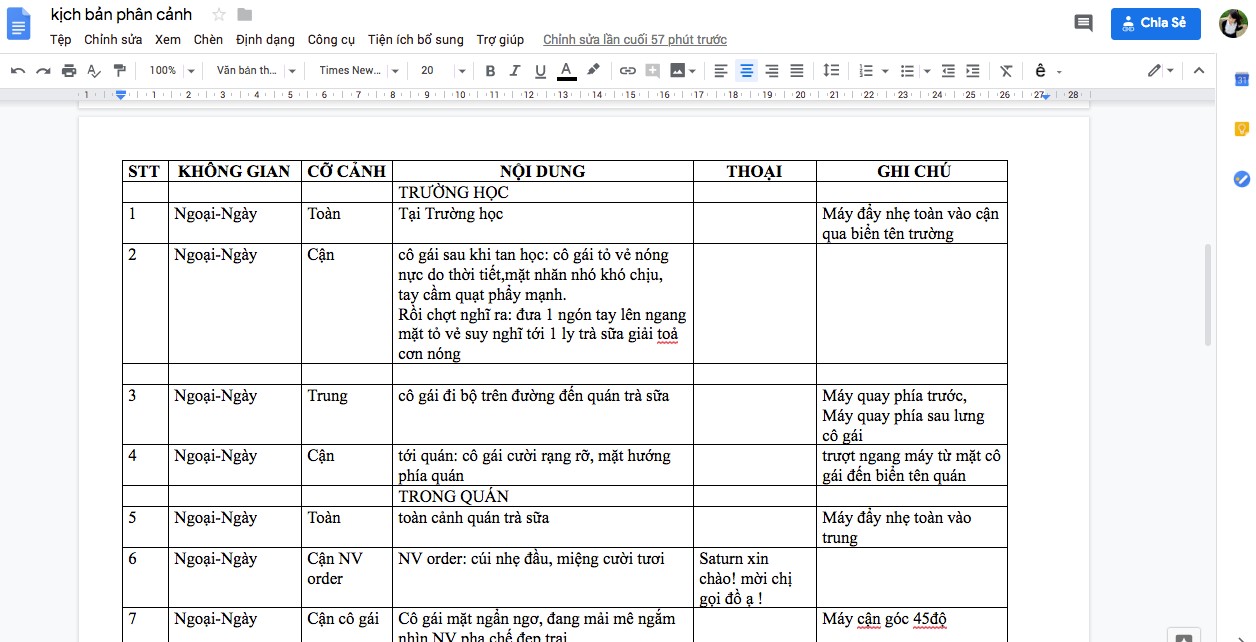Open Google Calendar side panel
Screen dimensions: 1256x642
click(1241, 79)
